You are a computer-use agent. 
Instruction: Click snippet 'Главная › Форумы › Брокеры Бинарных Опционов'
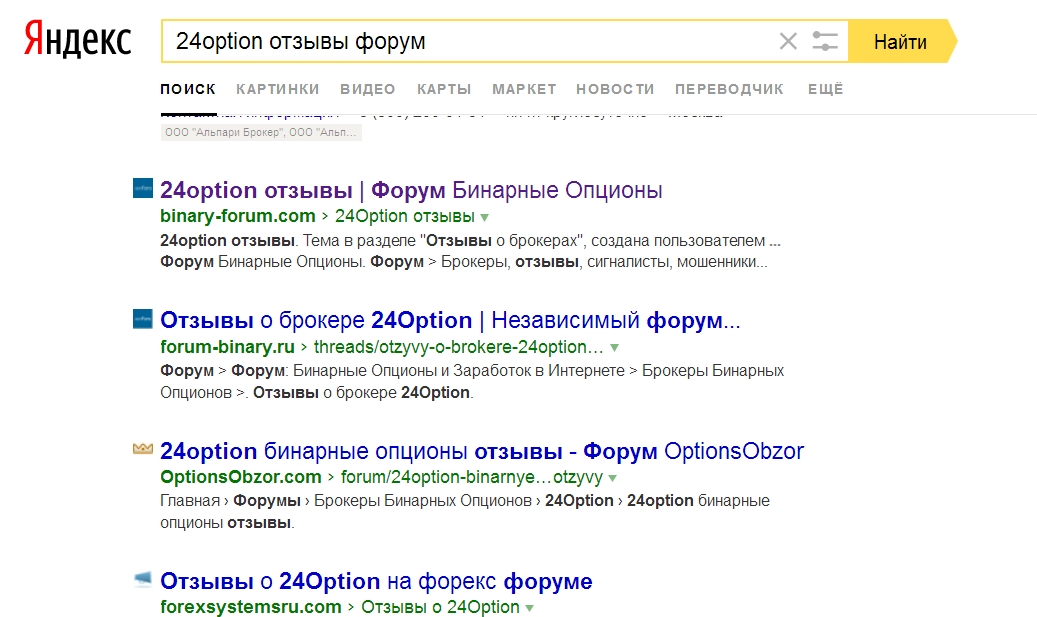(x=346, y=501)
